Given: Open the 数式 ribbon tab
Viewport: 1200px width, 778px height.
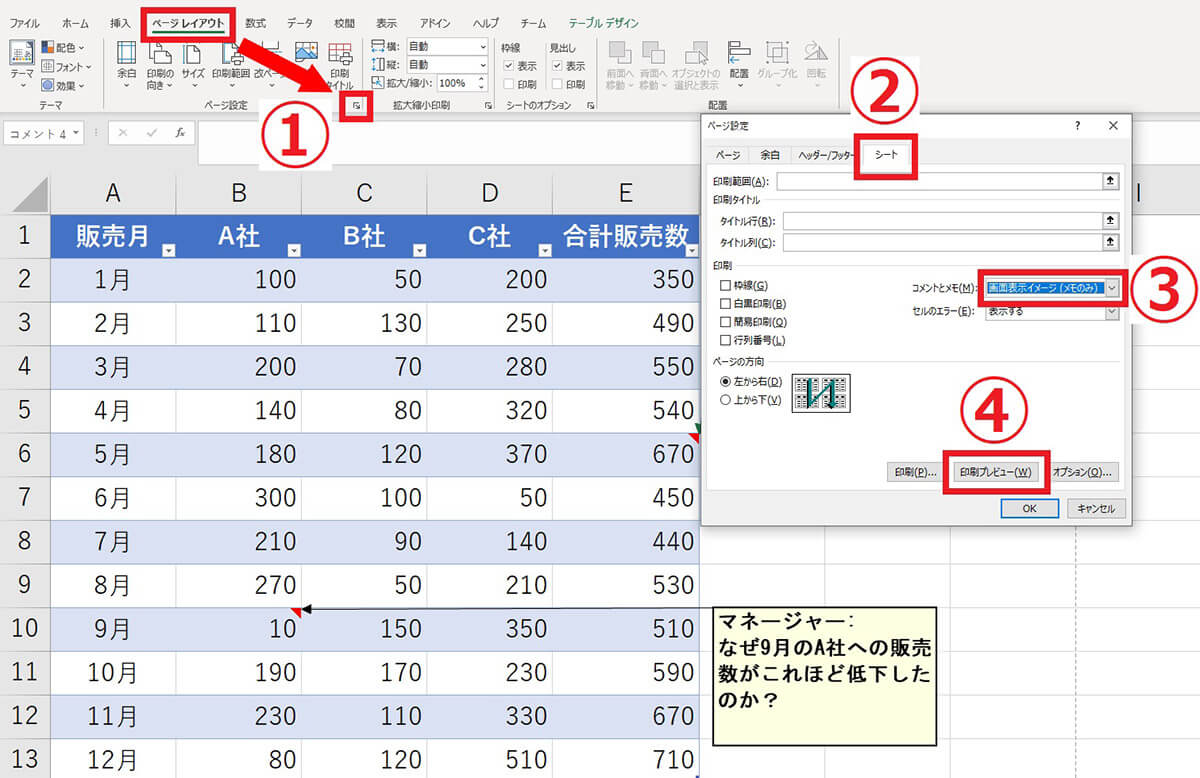Looking at the screenshot, I should (x=254, y=23).
